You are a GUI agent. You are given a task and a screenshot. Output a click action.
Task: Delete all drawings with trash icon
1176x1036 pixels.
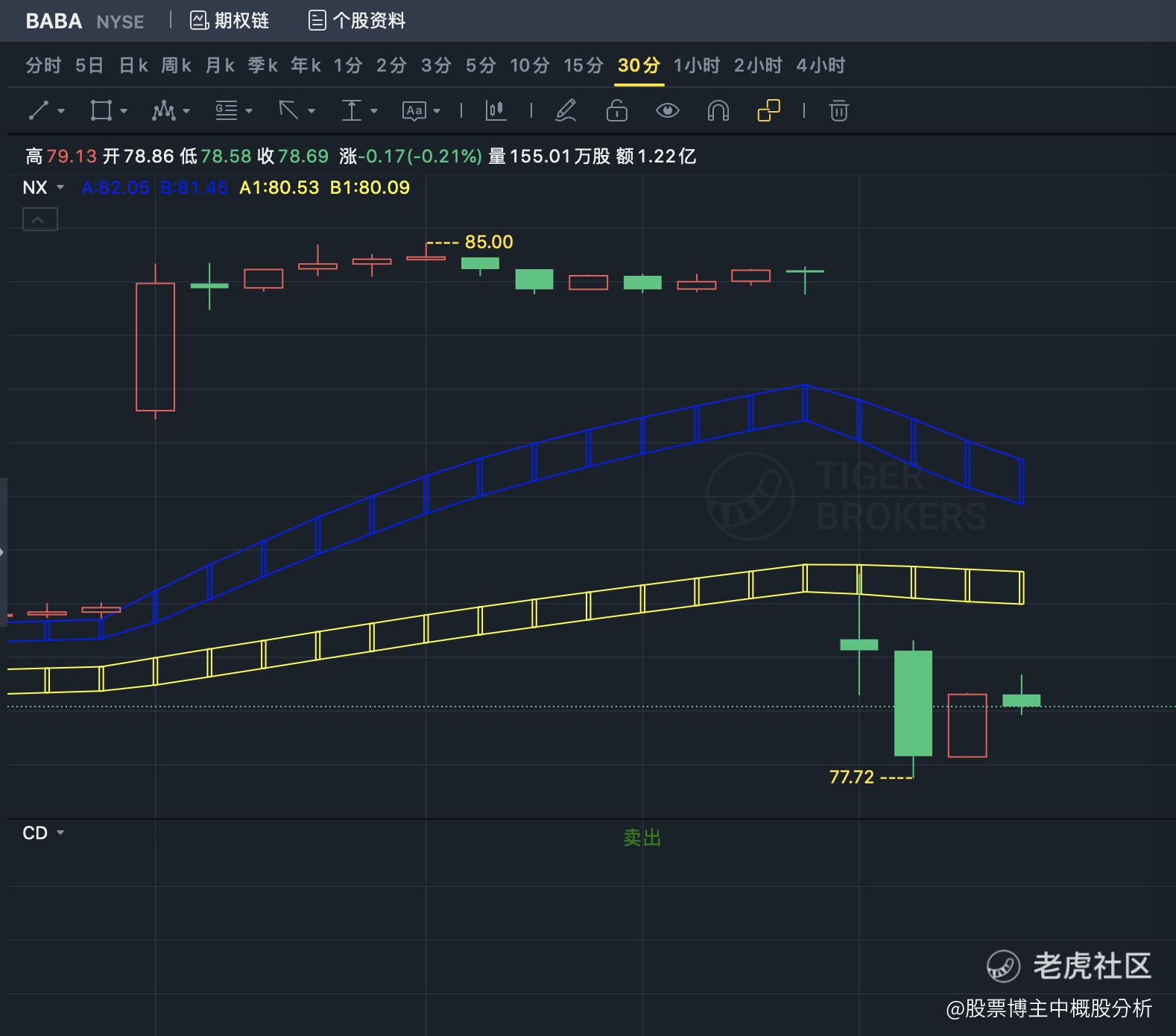(x=838, y=111)
